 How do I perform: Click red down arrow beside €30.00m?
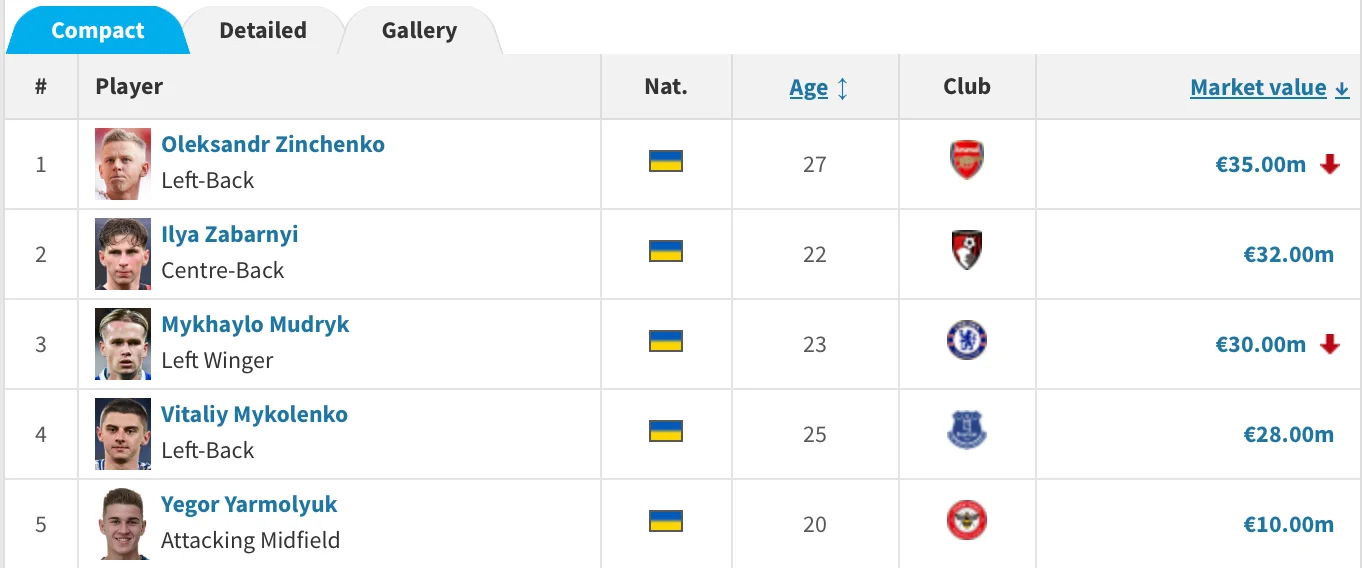pos(1329,345)
